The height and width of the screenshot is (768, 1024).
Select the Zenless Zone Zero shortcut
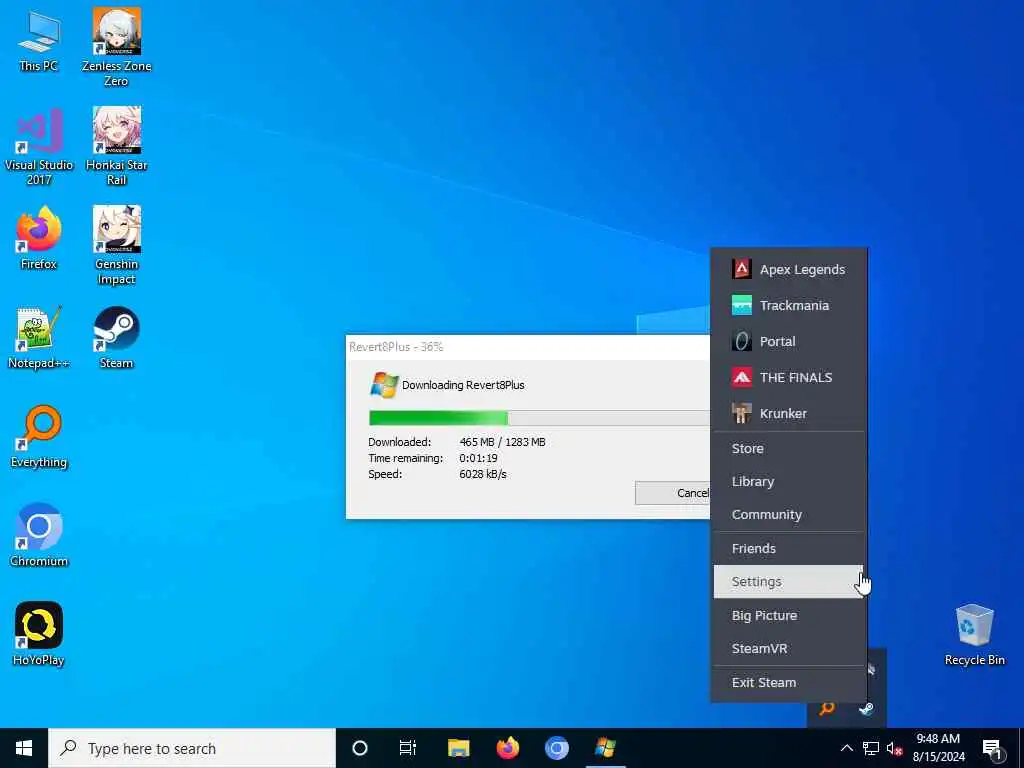(116, 47)
